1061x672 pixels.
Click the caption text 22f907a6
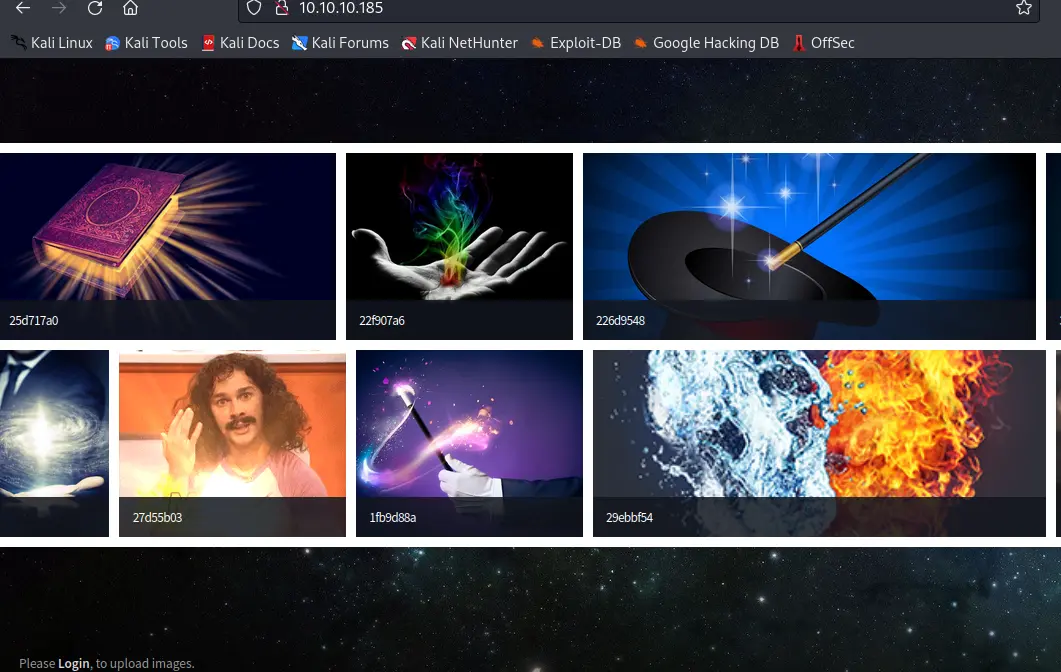point(382,320)
